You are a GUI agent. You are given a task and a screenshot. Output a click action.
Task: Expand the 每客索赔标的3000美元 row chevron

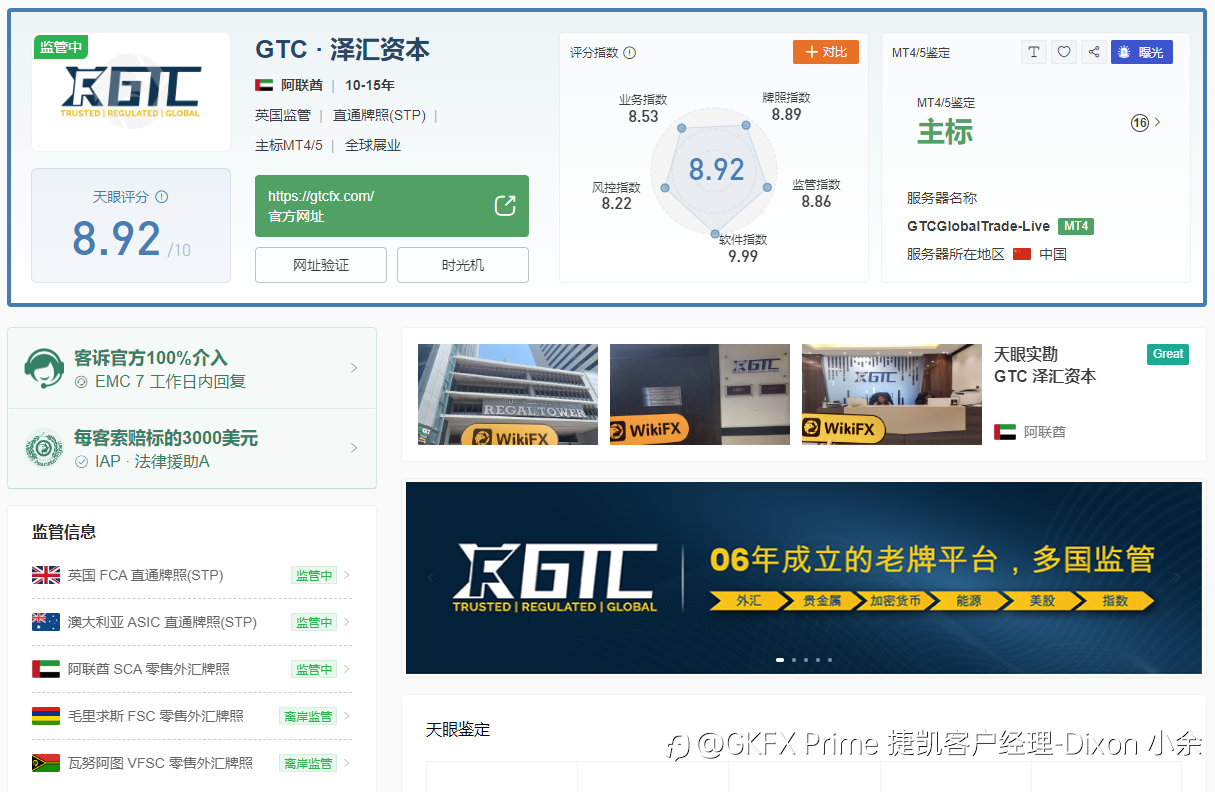click(x=354, y=449)
